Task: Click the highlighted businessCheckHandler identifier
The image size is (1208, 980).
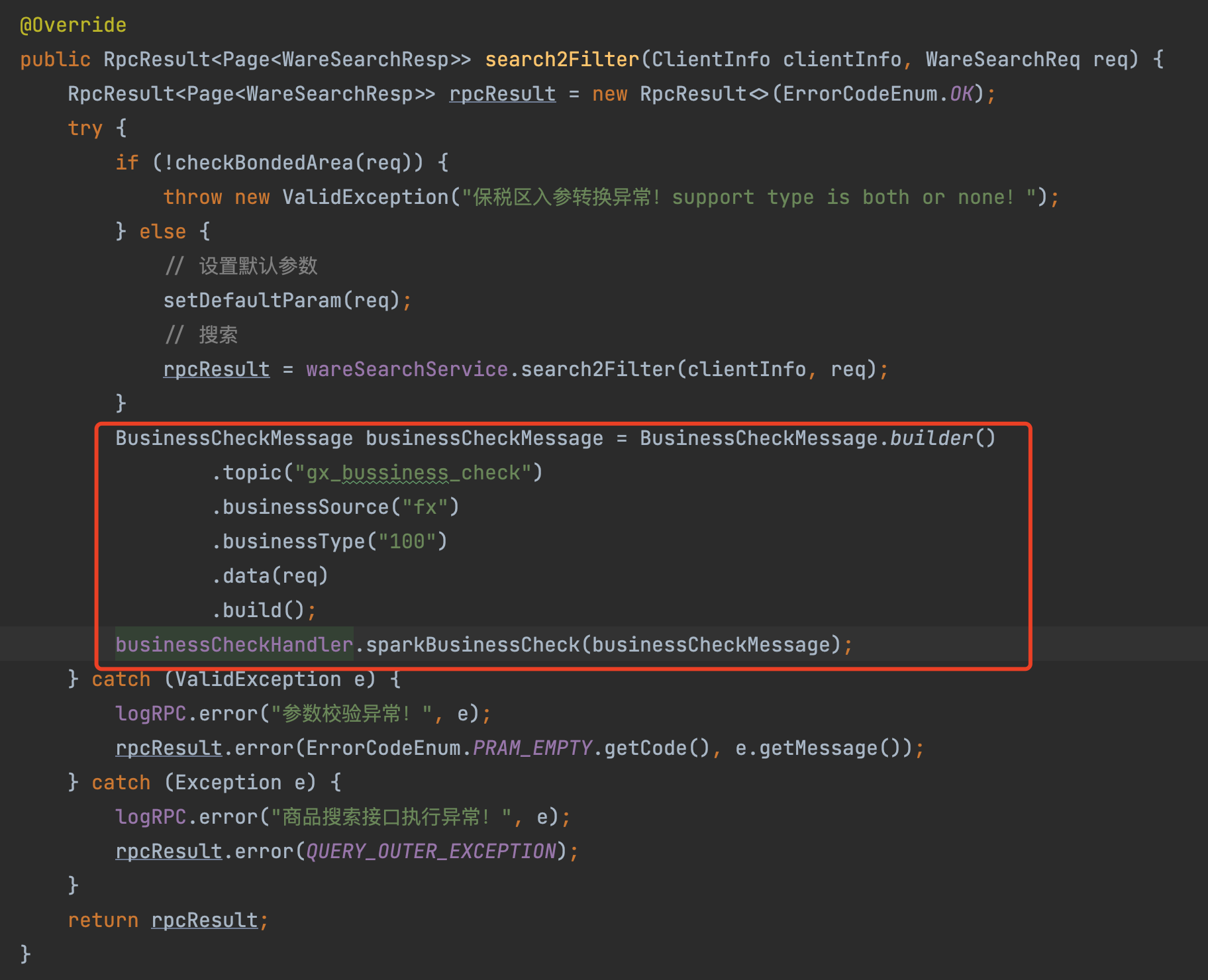Action: point(234,645)
